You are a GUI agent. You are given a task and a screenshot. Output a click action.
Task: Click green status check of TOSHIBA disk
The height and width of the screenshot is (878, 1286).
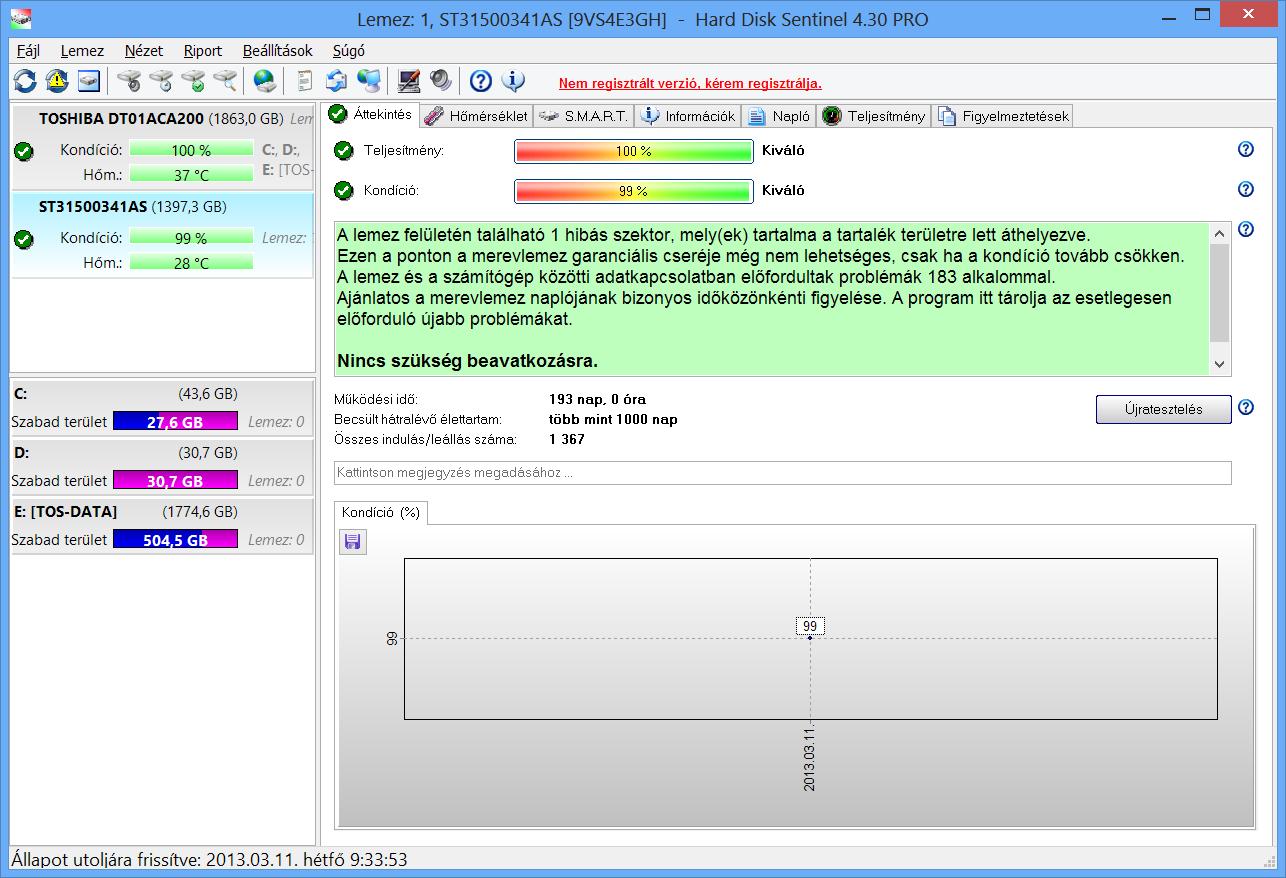click(x=24, y=151)
